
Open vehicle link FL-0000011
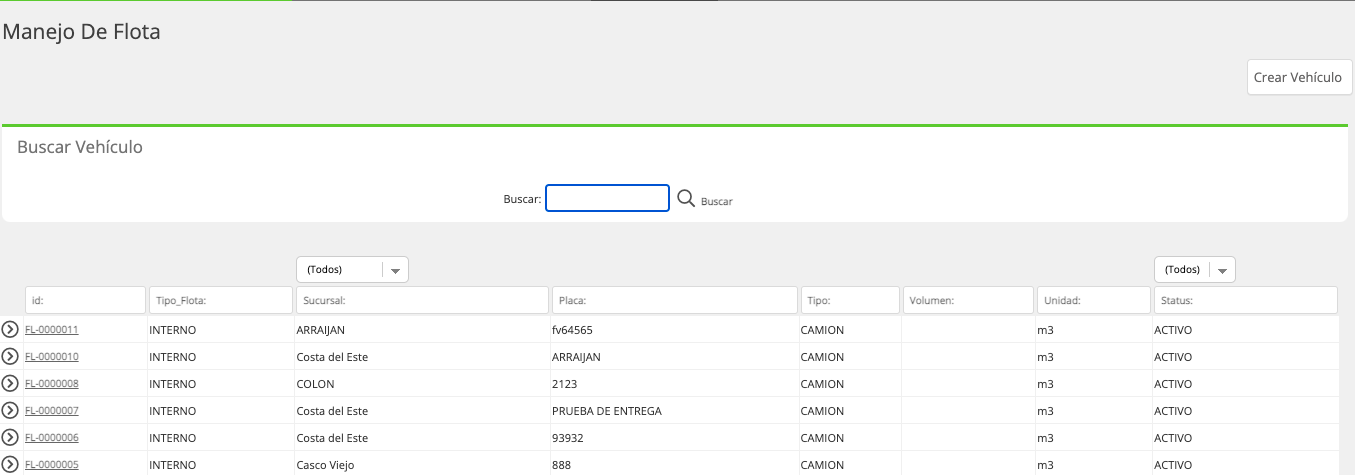52,329
